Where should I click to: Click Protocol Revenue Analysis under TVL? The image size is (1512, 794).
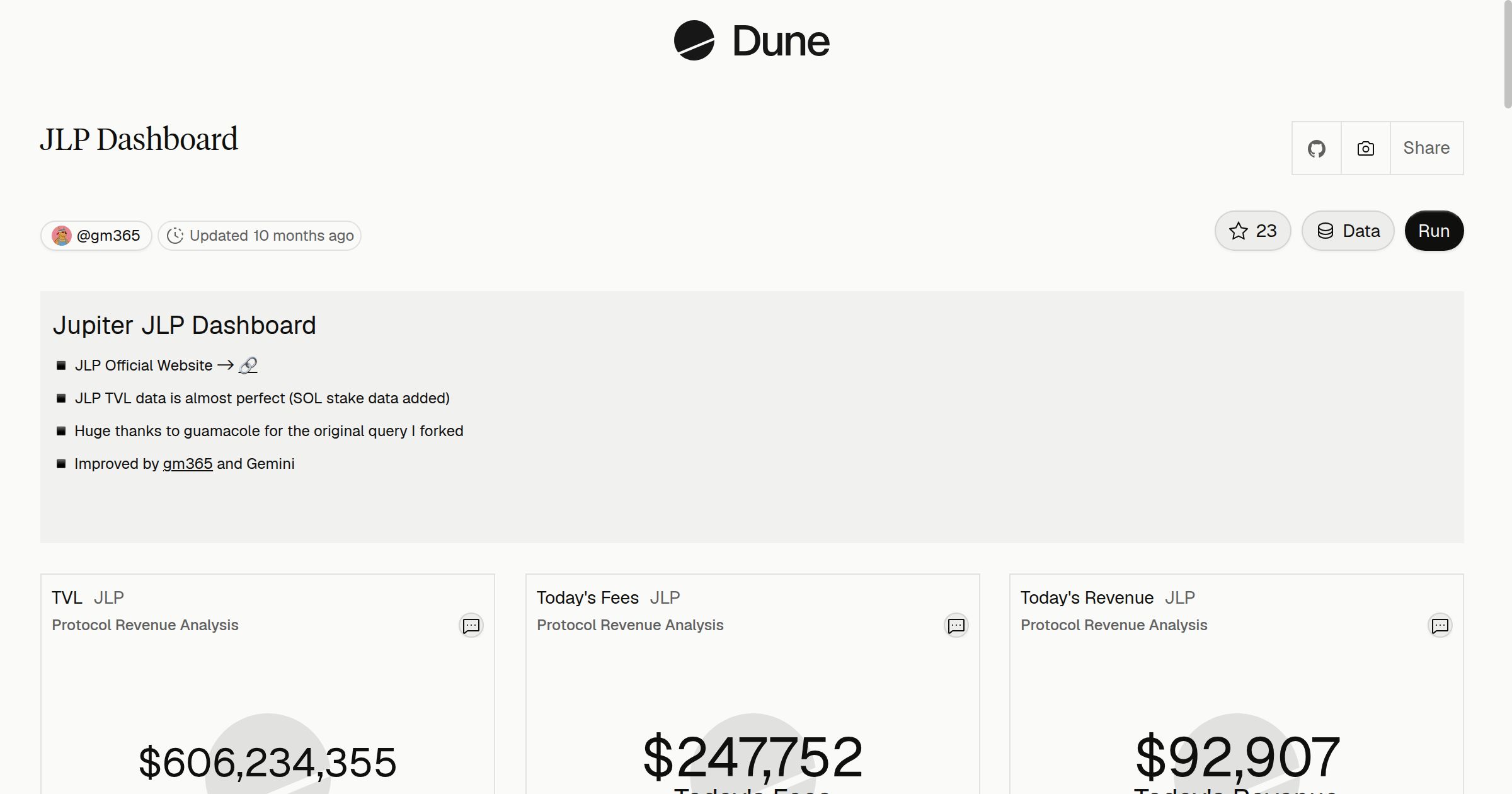click(145, 625)
